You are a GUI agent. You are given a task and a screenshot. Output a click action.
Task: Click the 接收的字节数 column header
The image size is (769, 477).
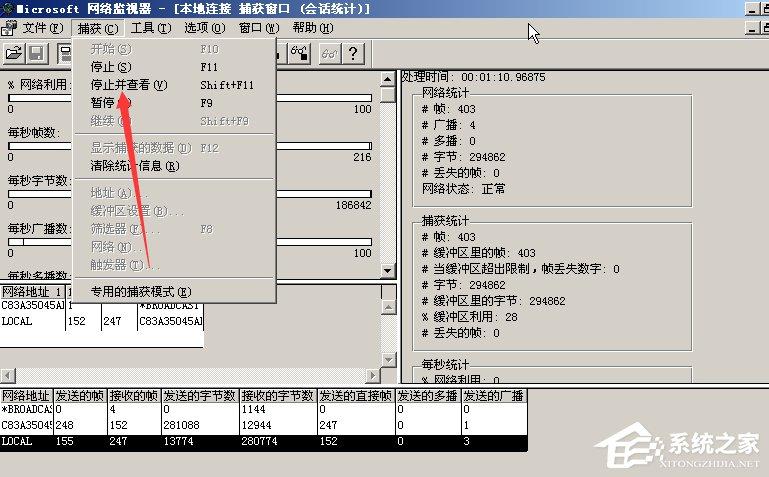tap(279, 396)
